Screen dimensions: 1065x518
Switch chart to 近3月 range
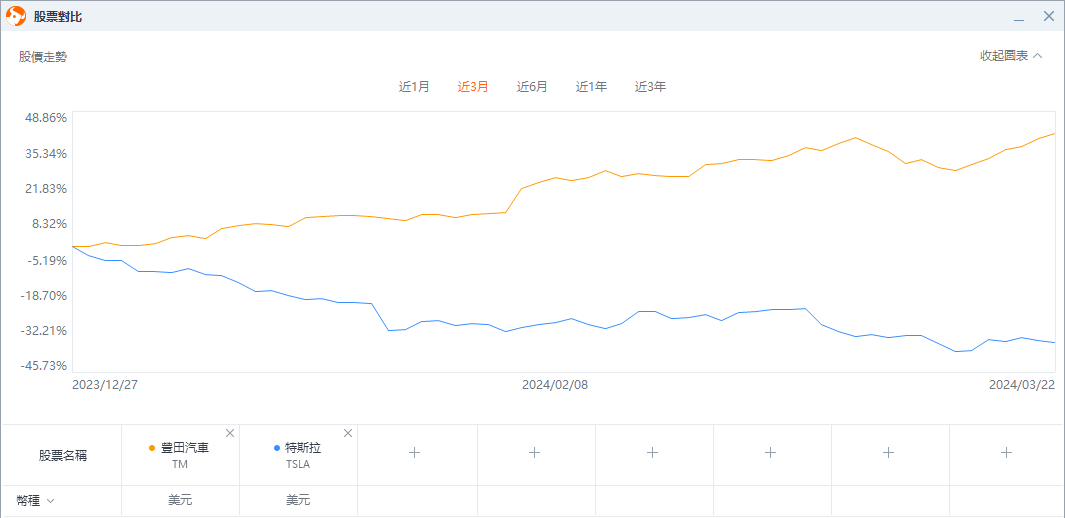click(473, 87)
